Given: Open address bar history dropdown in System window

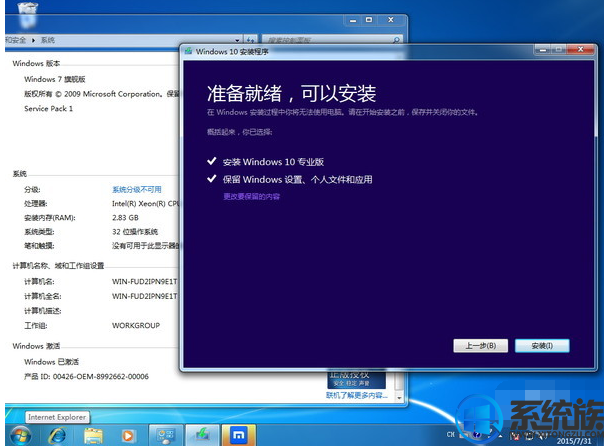Looking at the screenshot, I should pyautogui.click(x=238, y=40).
